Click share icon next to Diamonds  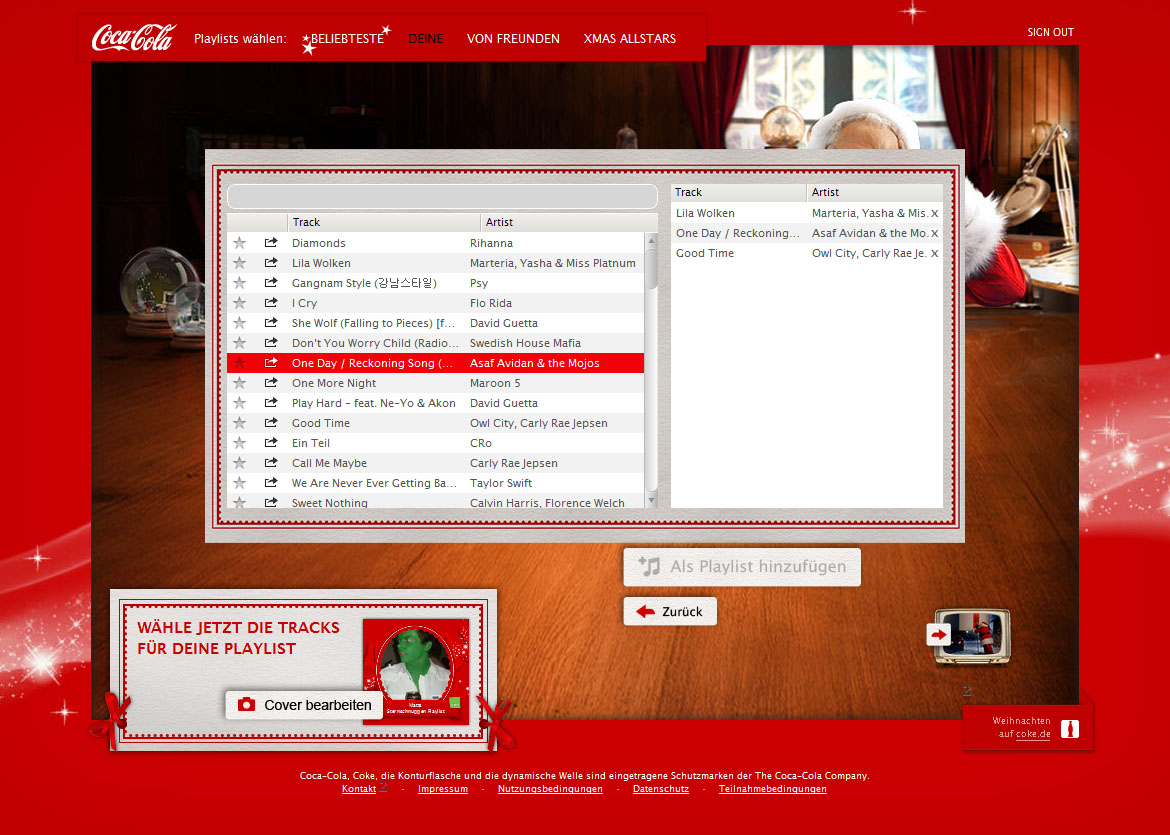pos(270,243)
